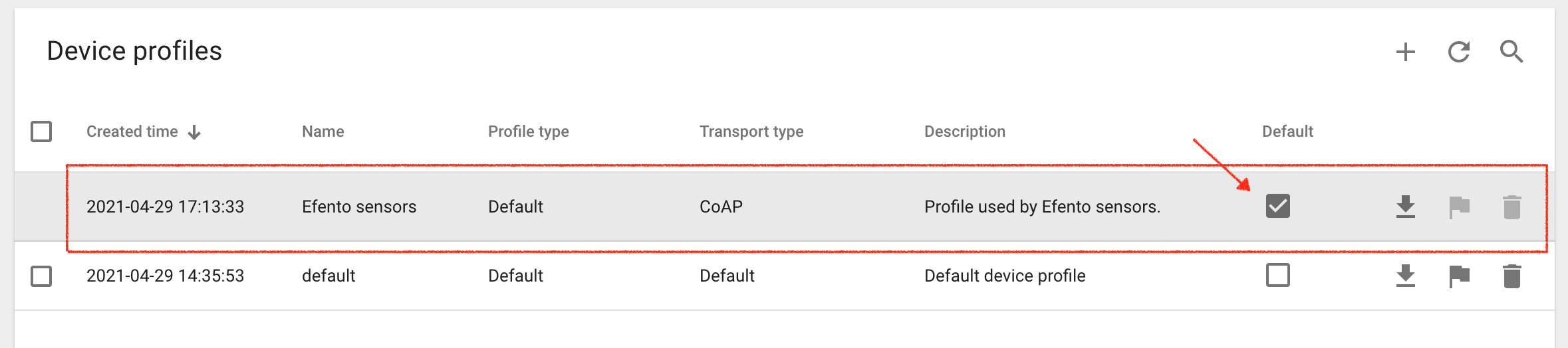
Task: Export the default device profile
Action: (x=1405, y=276)
